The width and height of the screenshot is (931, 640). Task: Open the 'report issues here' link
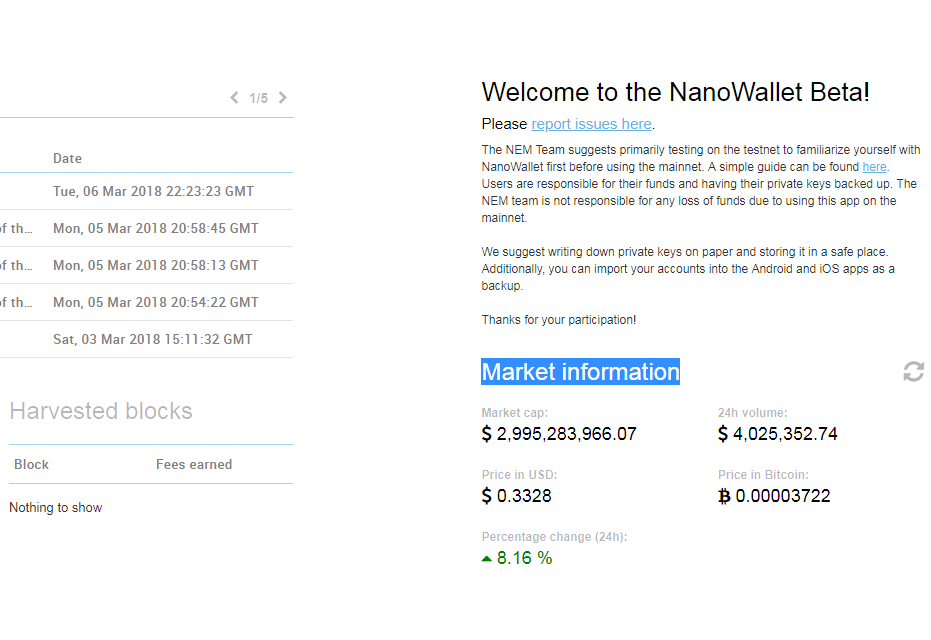(x=591, y=124)
